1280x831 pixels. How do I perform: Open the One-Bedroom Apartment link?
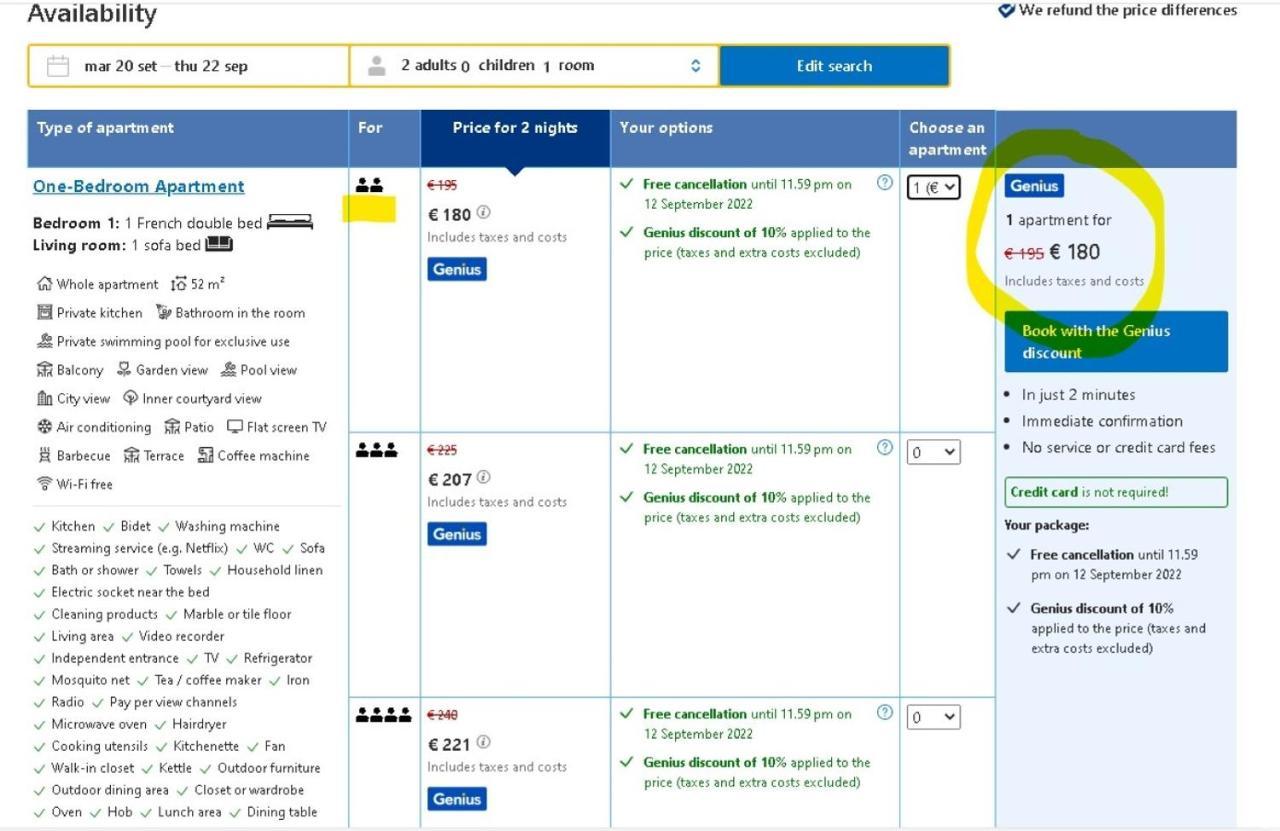click(138, 186)
